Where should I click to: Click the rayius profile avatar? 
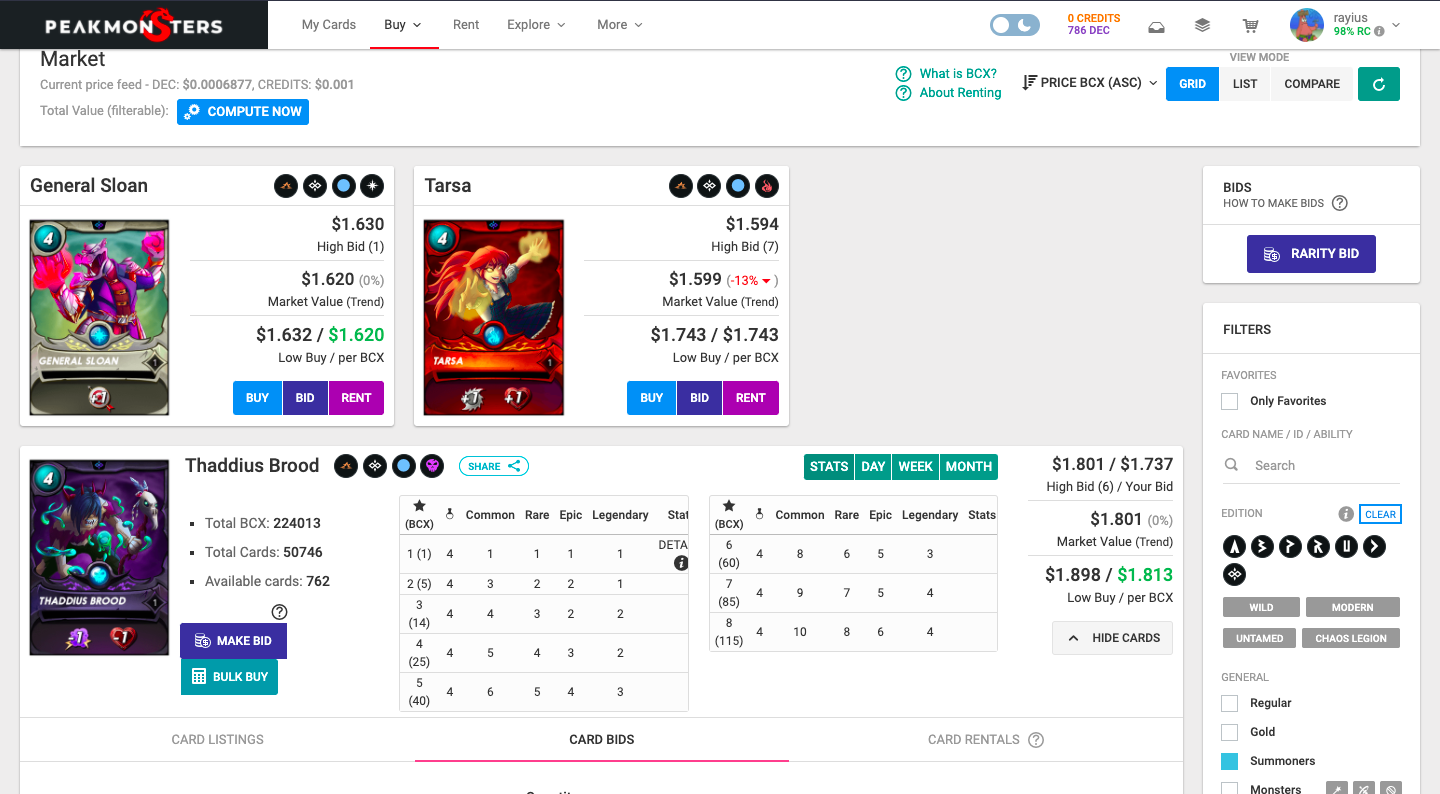1307,25
